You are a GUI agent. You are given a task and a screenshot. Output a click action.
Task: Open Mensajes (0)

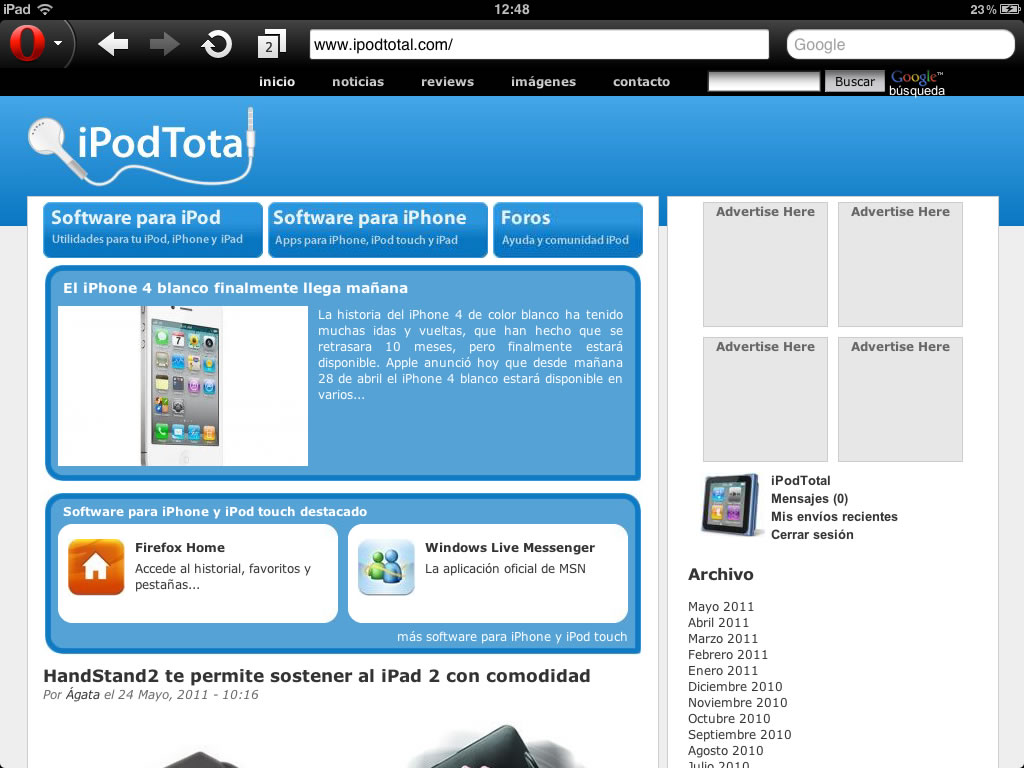coord(809,498)
